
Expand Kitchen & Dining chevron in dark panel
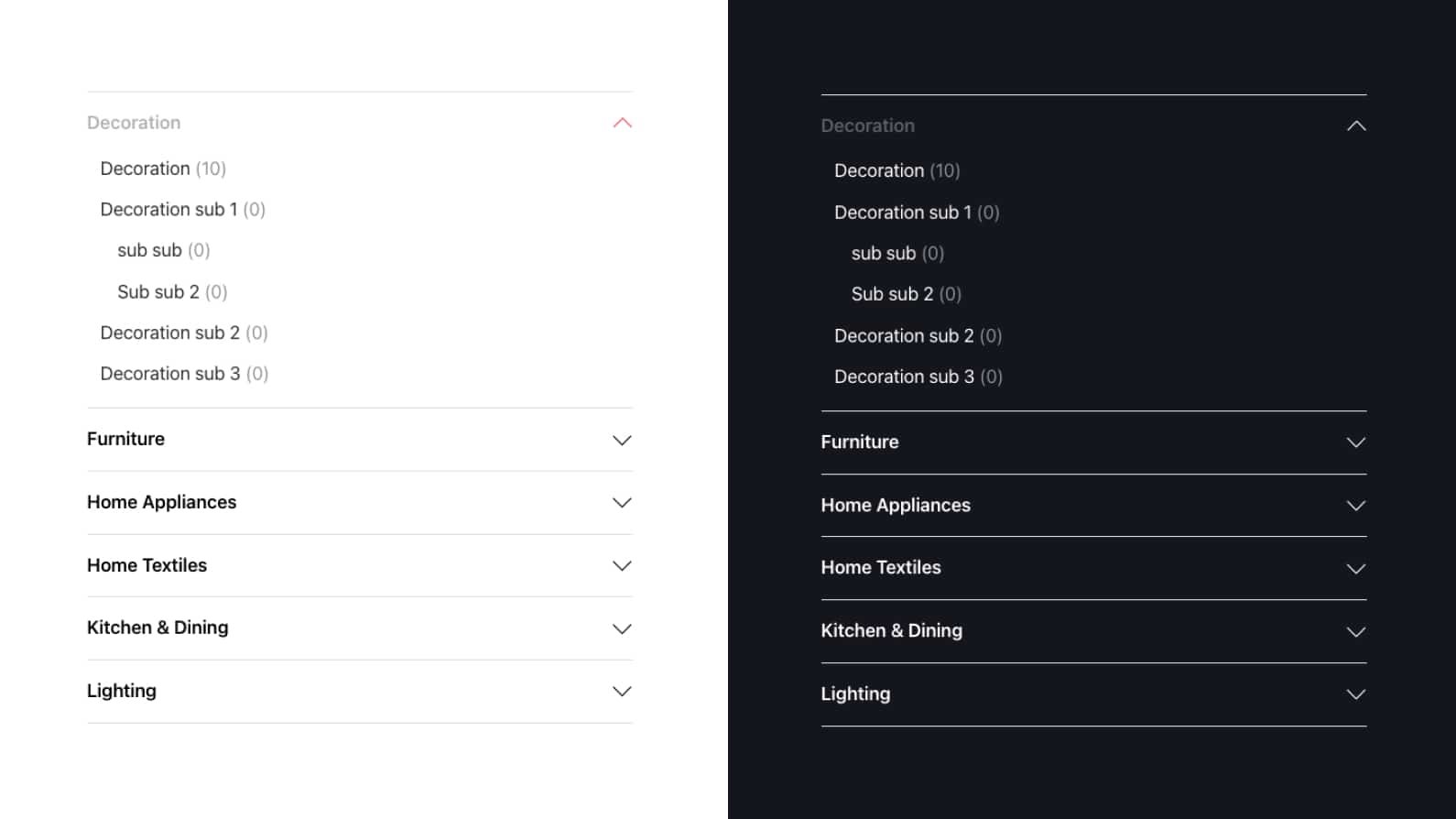1356,632
